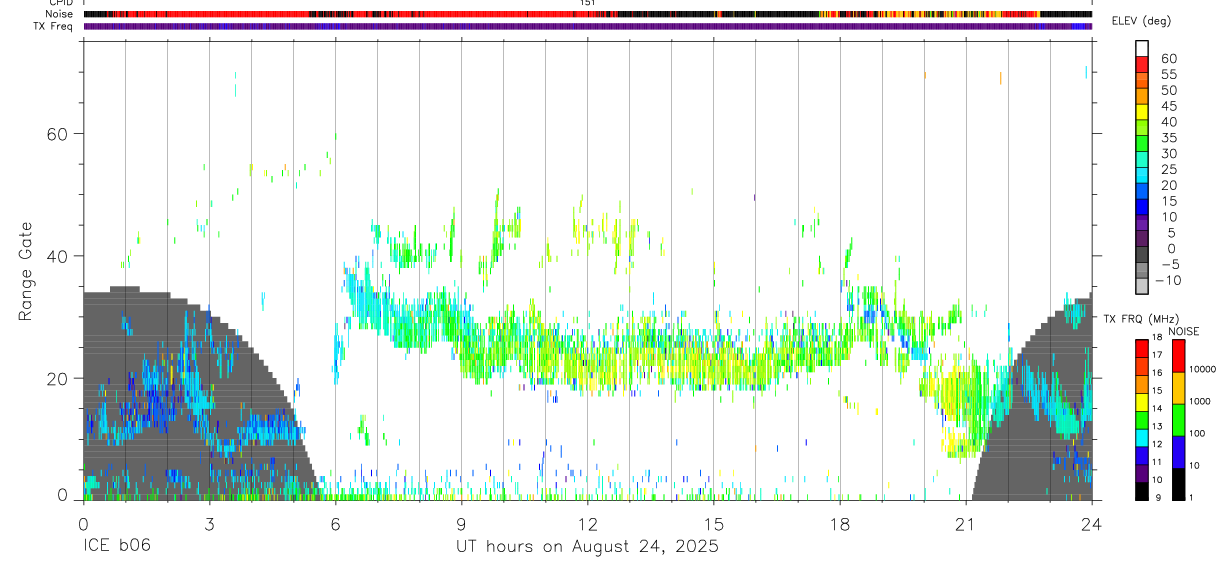Click the dark purple ELEV swatch between 0 and 5
This screenshot has height=567, width=1228.
[x=1142, y=240]
